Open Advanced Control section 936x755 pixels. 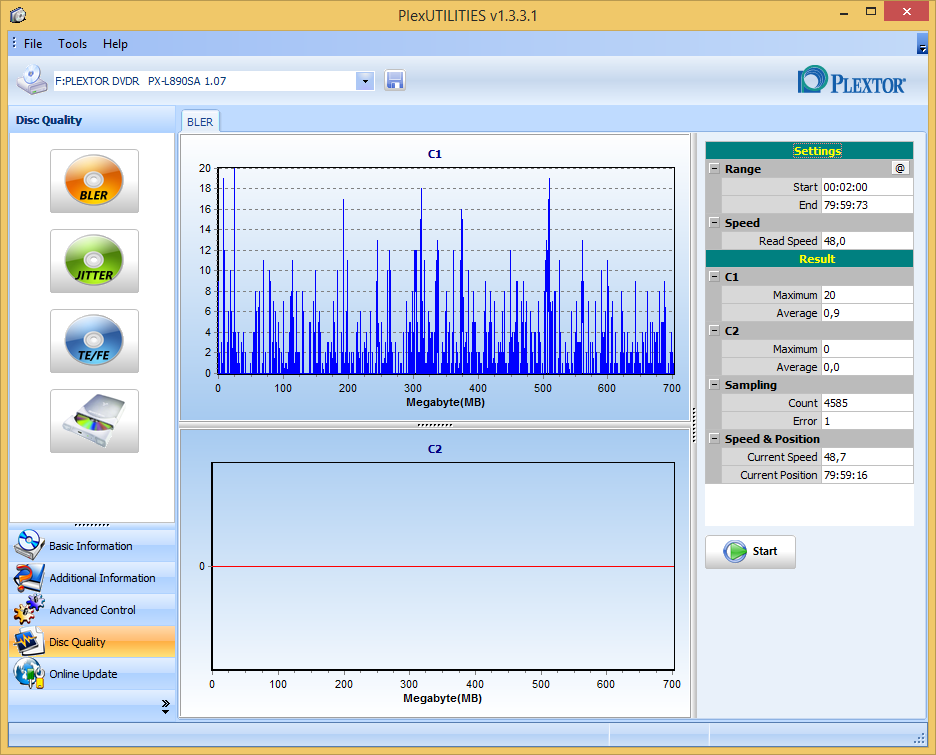click(x=93, y=610)
